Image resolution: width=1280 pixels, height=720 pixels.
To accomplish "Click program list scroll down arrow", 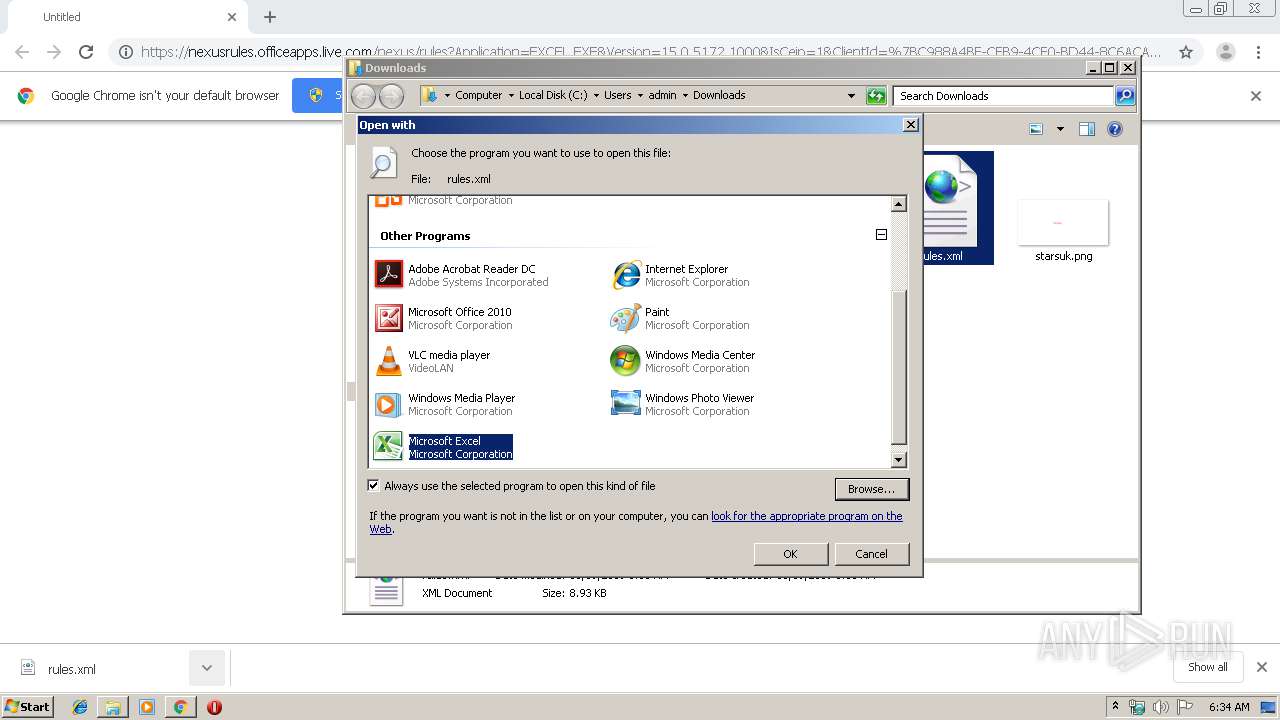I will (898, 460).
